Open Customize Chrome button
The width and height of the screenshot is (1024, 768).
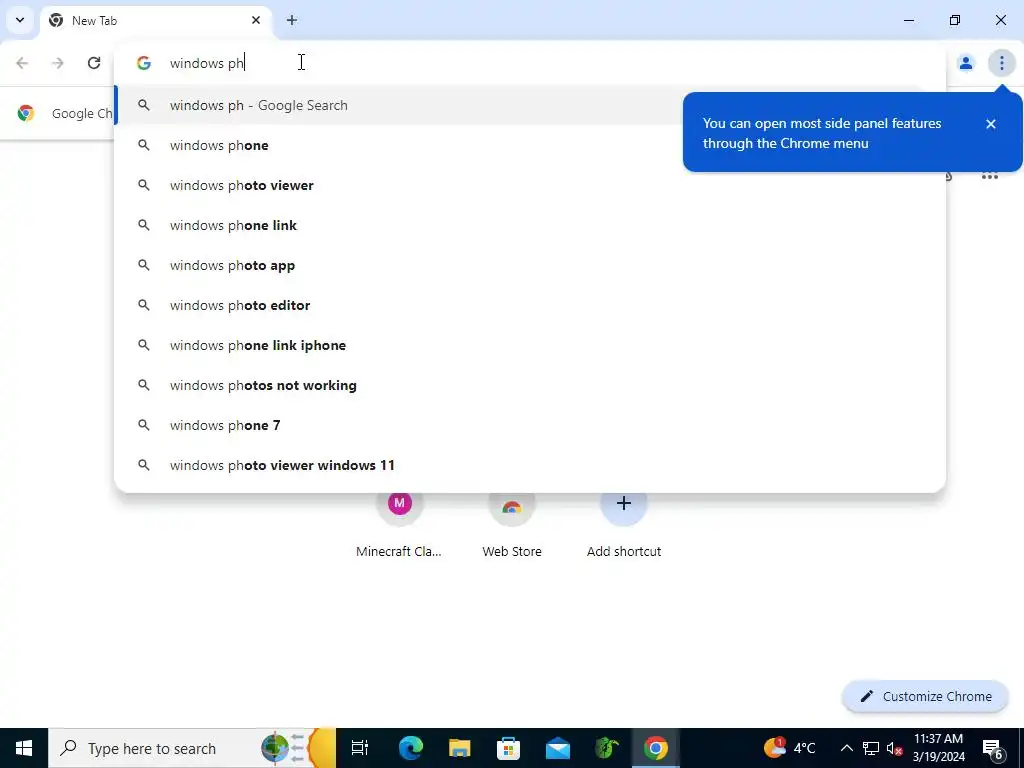926,696
